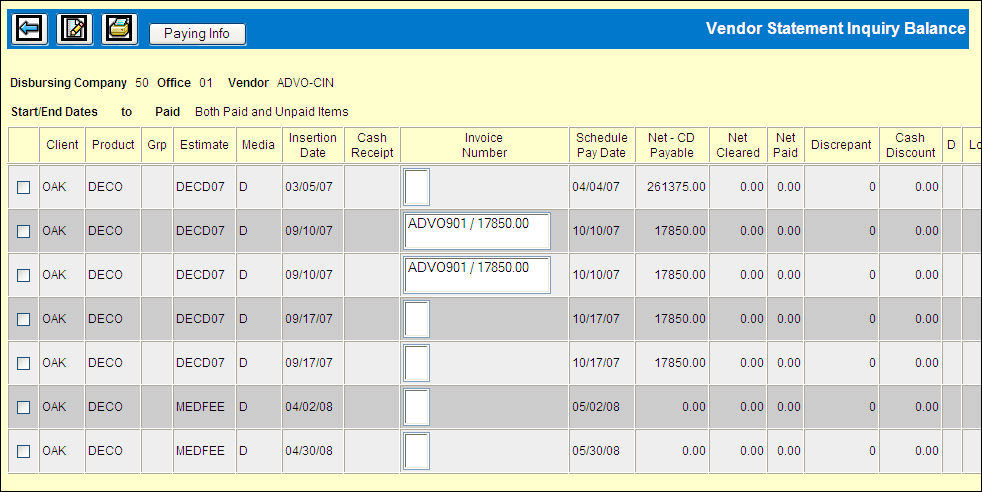Click the Media column header

259,145
